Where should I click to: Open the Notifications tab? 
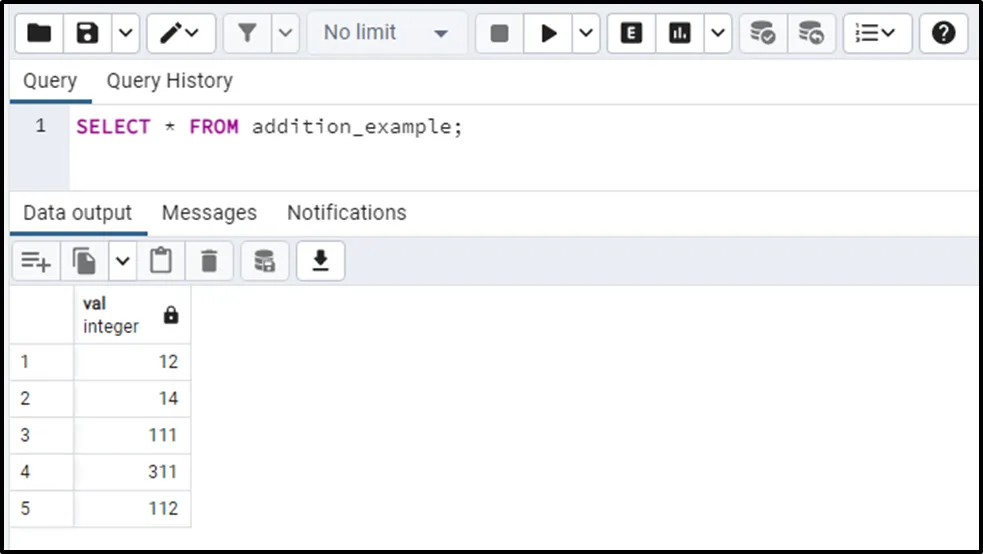click(346, 213)
